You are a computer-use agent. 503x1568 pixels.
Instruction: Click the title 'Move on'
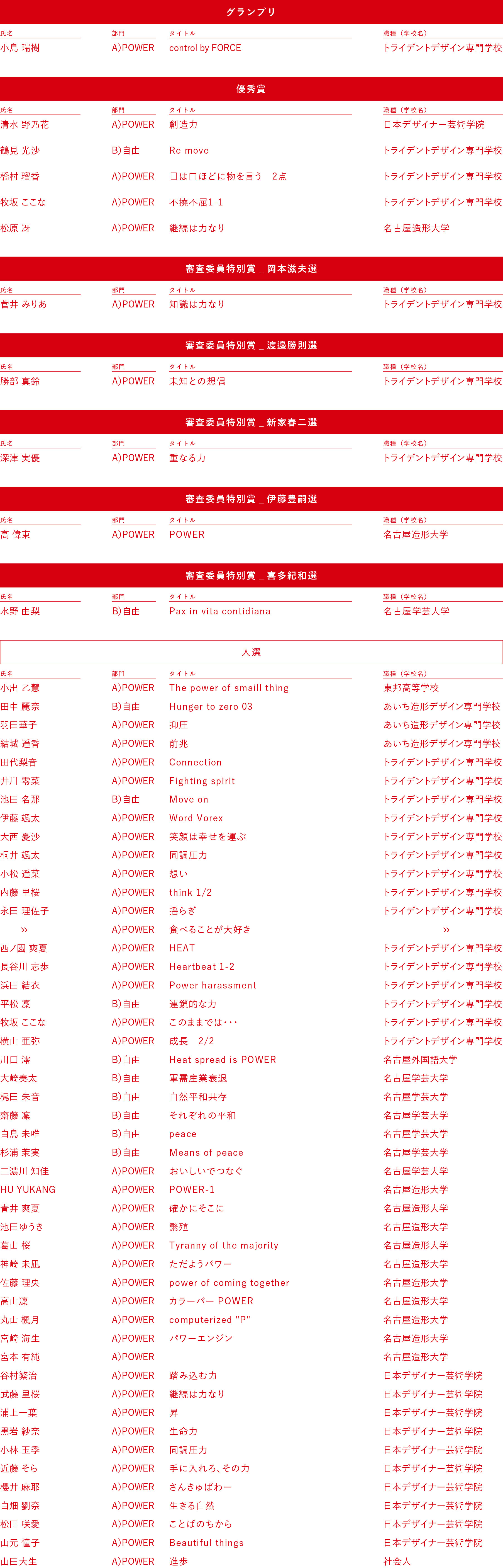tap(189, 799)
